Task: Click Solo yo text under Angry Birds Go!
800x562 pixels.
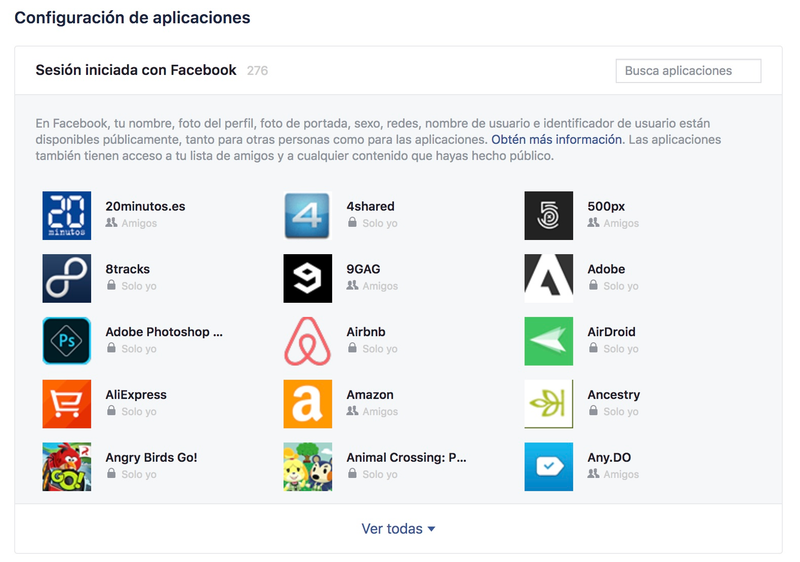Action: click(139, 474)
